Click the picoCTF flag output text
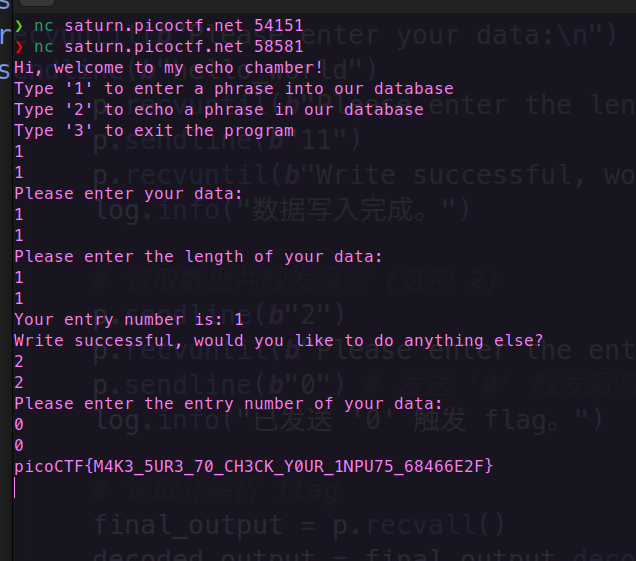 254,466
